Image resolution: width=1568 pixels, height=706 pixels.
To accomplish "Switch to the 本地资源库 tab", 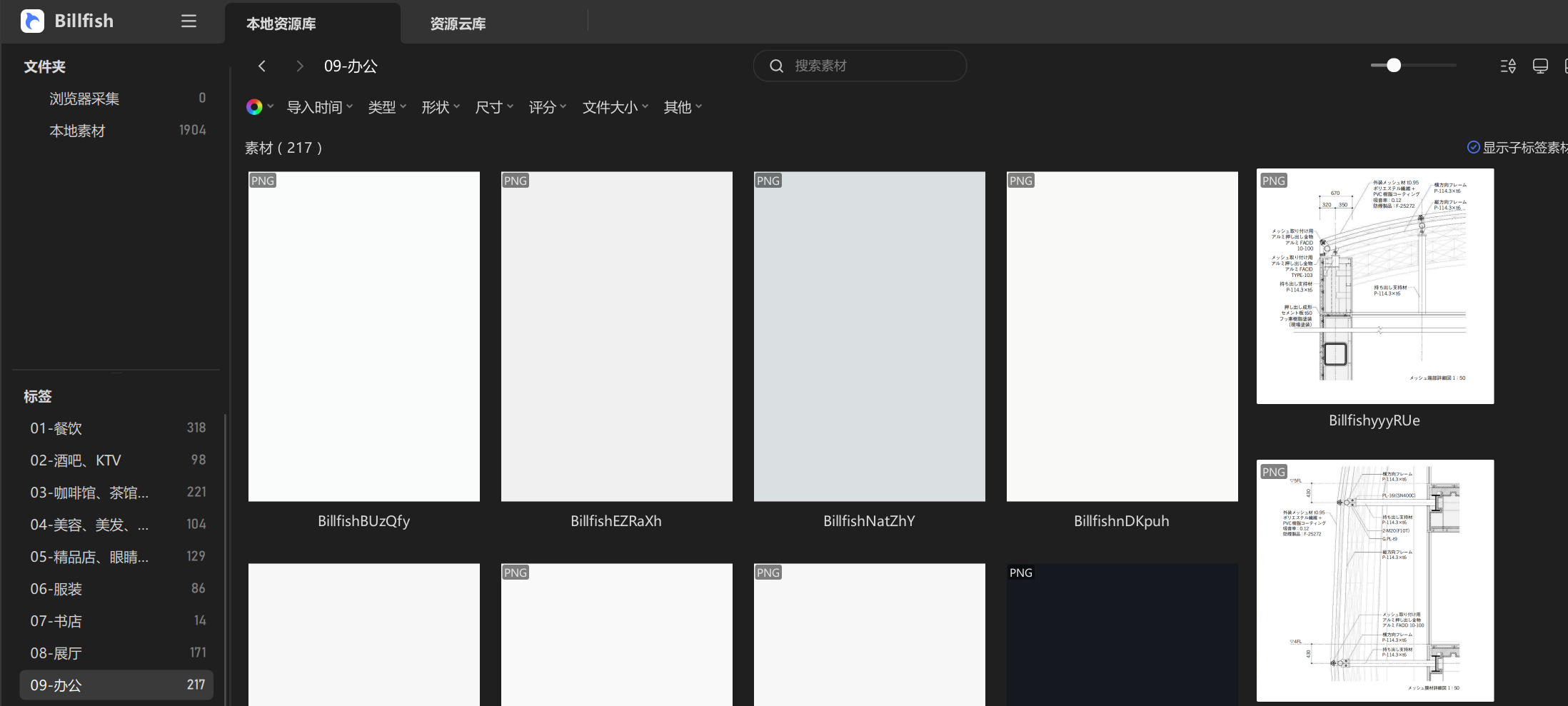I will pos(313,24).
